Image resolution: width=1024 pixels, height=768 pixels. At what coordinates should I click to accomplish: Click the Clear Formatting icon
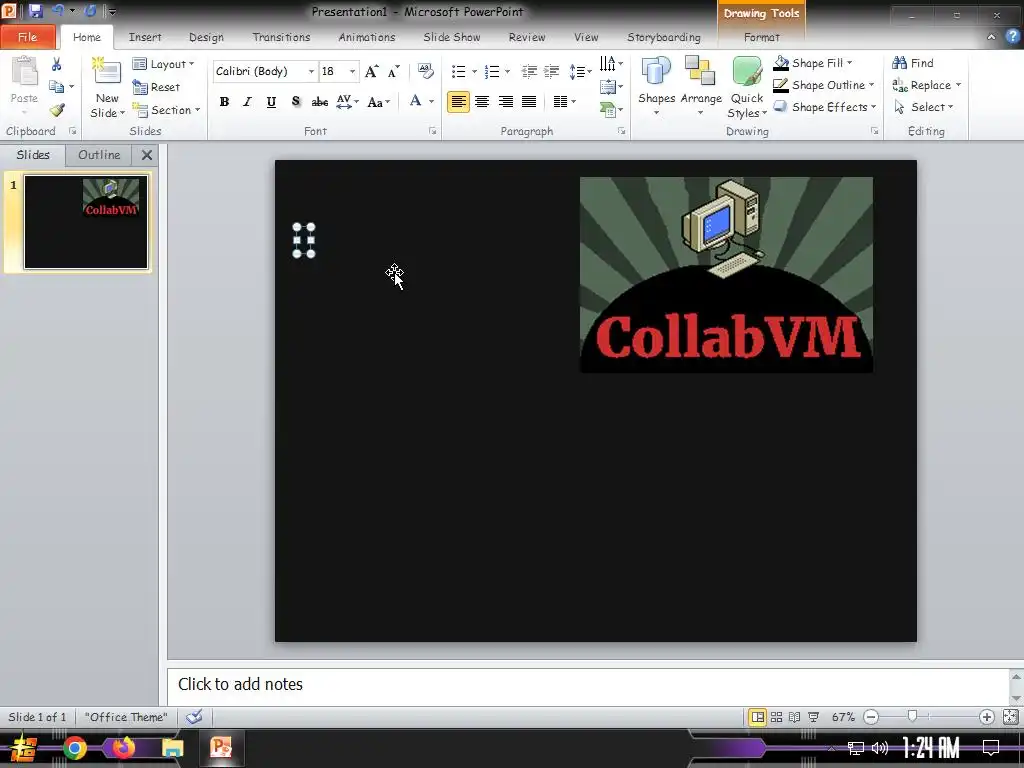[425, 71]
